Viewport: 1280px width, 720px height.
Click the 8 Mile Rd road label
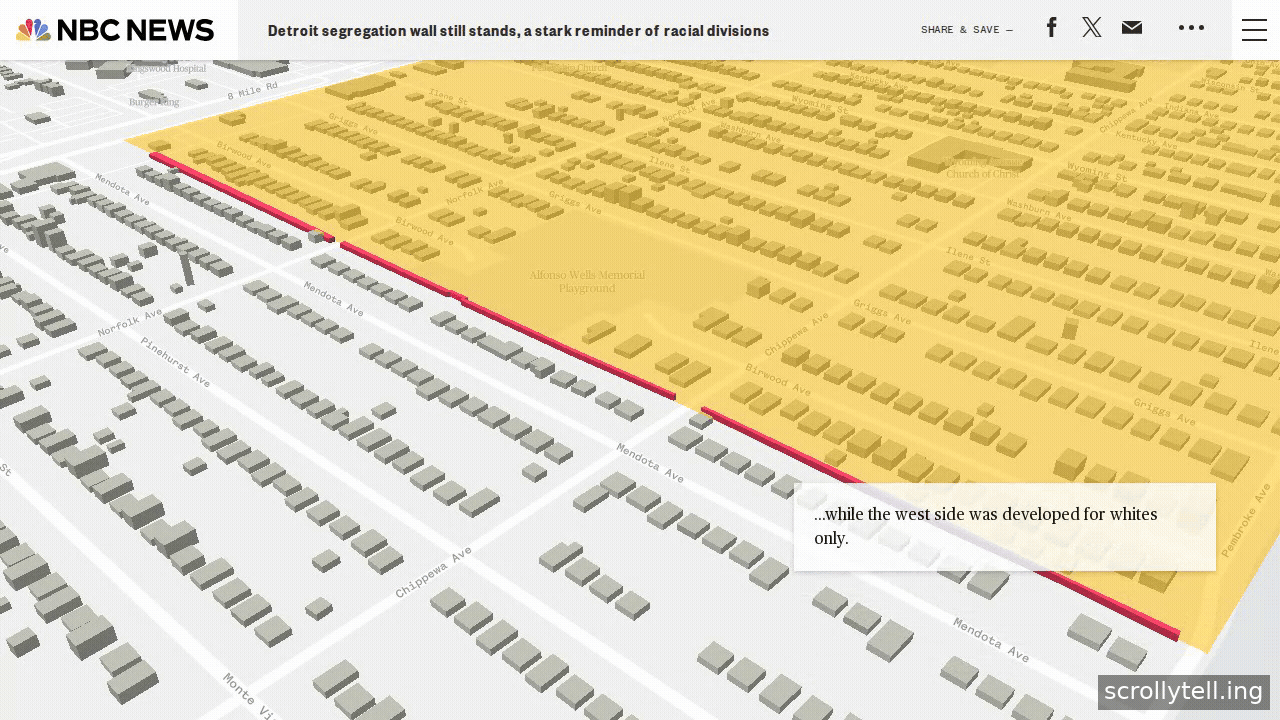(x=252, y=90)
